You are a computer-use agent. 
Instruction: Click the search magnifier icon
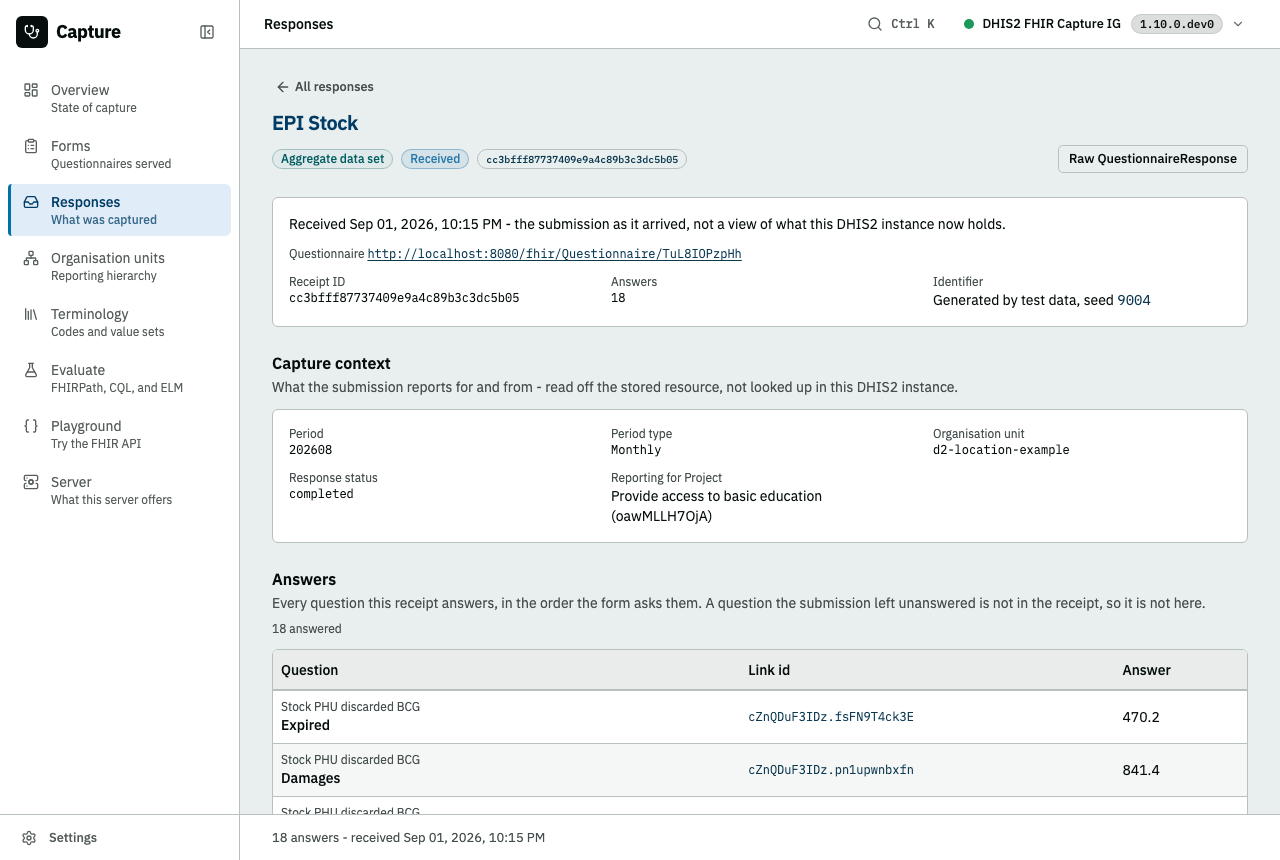coord(875,24)
